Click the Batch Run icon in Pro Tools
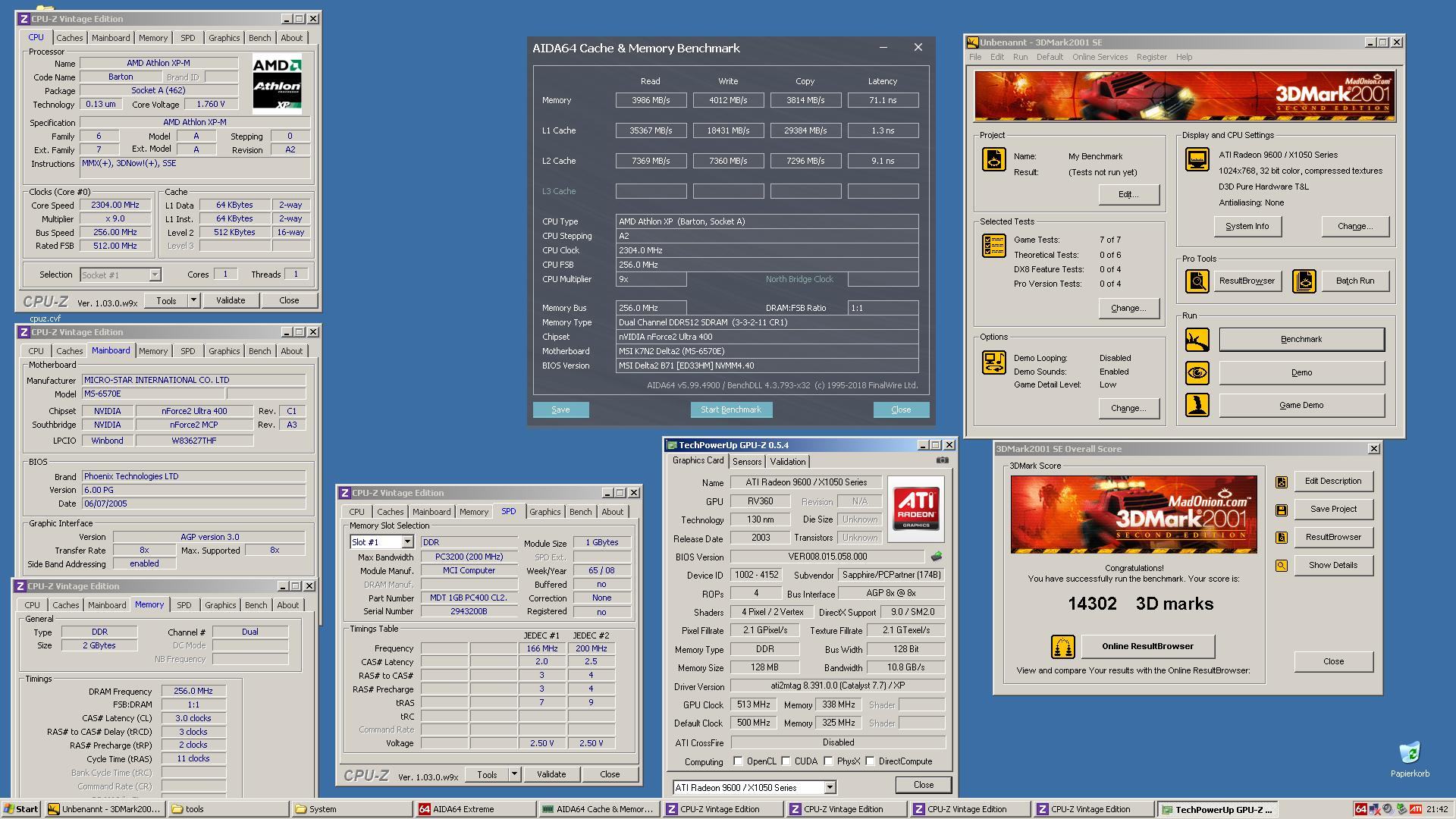Screen dimensions: 1456x819 (1304, 281)
